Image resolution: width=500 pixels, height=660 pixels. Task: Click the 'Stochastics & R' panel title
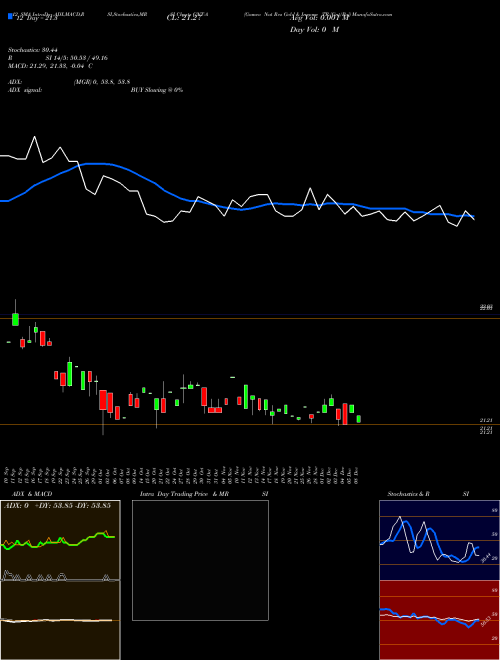tap(409, 494)
